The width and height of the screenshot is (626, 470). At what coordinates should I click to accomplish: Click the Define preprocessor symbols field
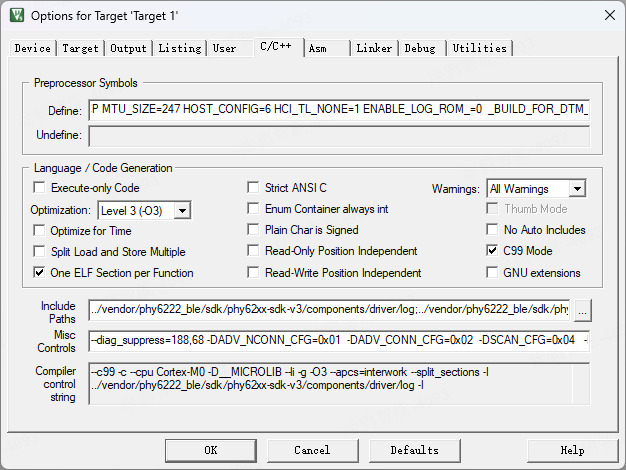(x=339, y=110)
